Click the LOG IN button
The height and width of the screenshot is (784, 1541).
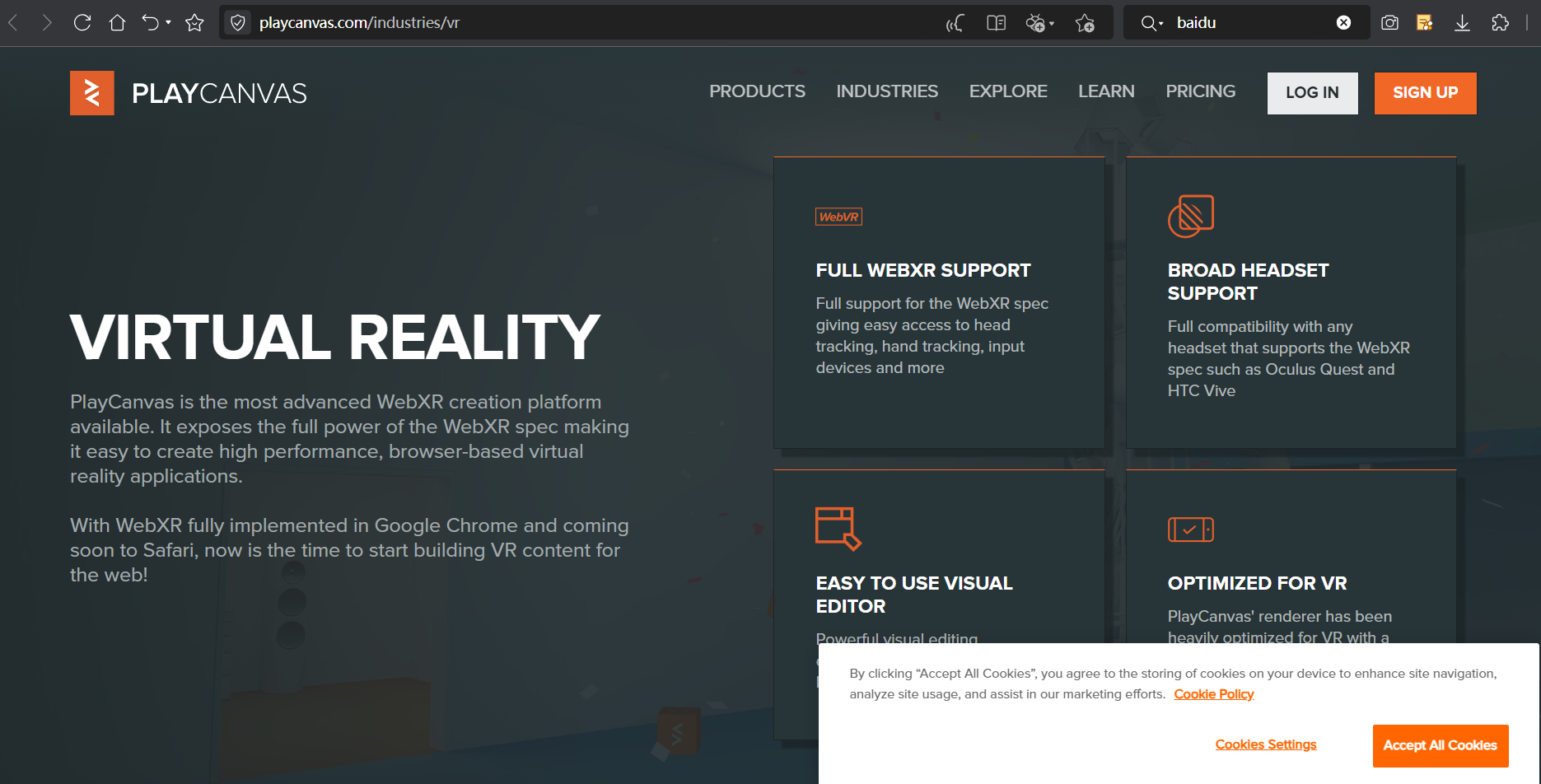click(x=1313, y=93)
